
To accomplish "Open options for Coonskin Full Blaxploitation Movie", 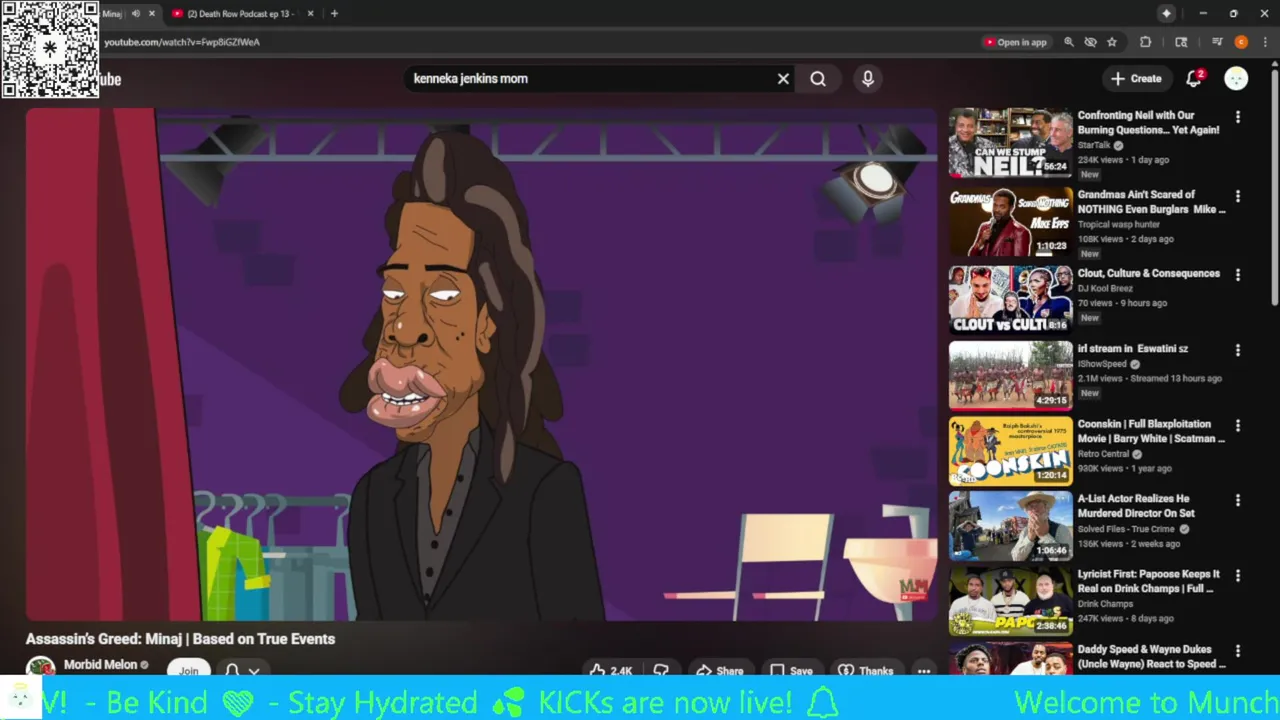I will point(1238,425).
